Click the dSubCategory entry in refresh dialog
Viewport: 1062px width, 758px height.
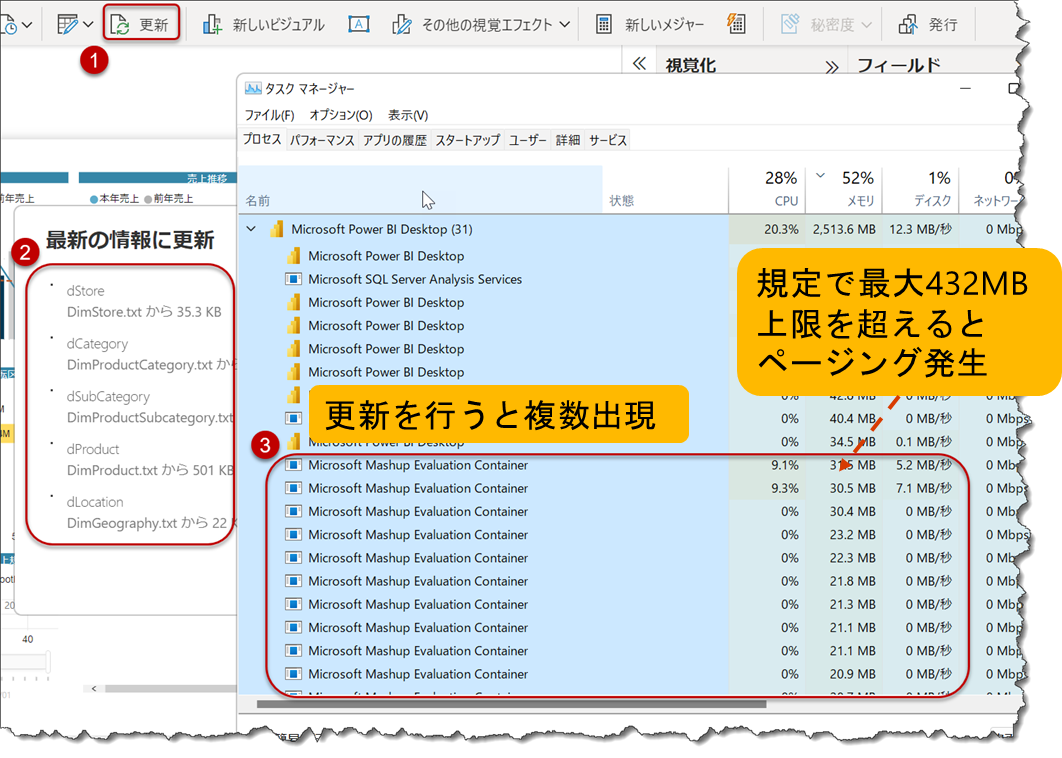pyautogui.click(x=108, y=396)
